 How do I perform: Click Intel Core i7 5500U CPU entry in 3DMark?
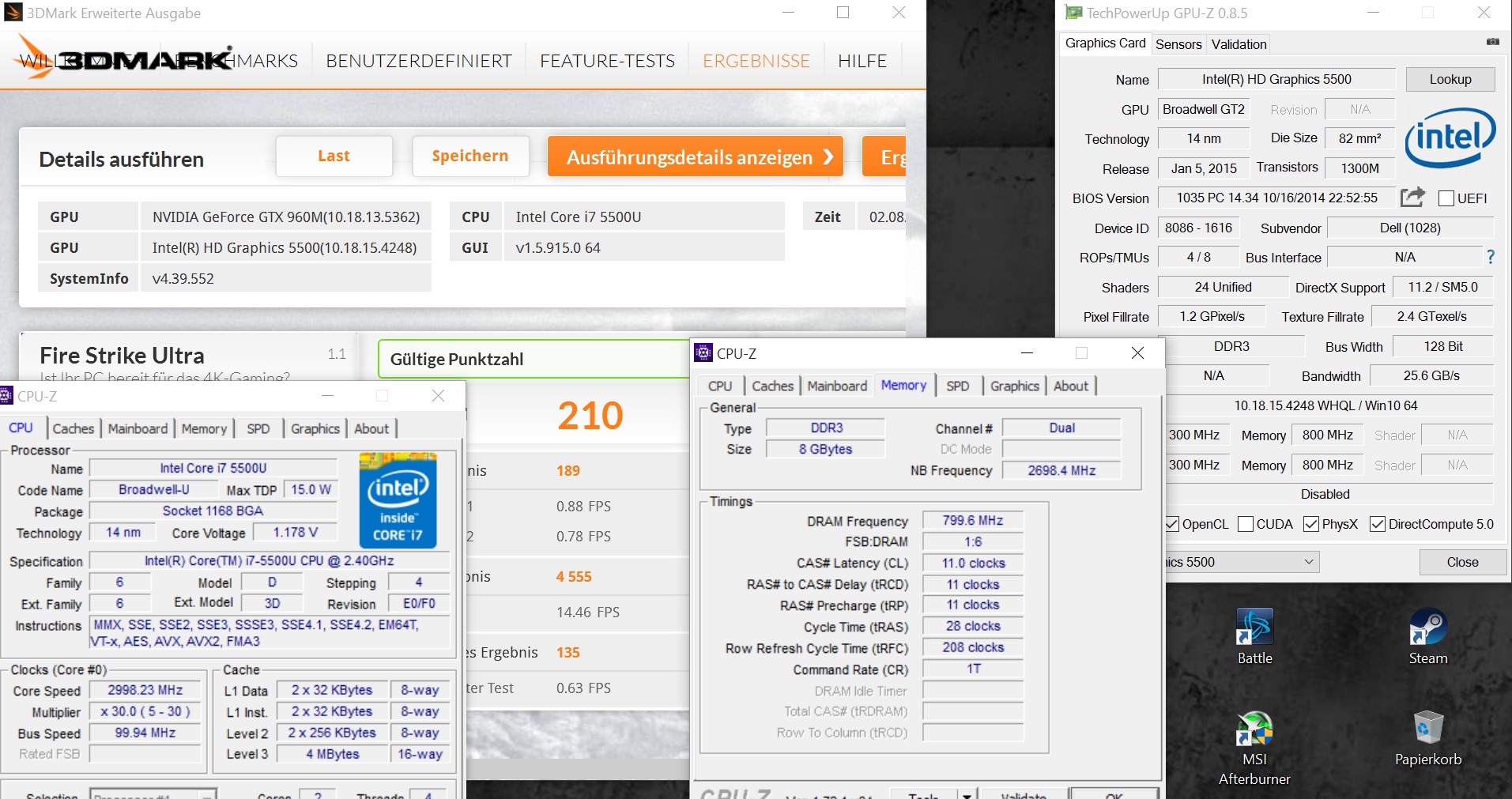(x=644, y=217)
